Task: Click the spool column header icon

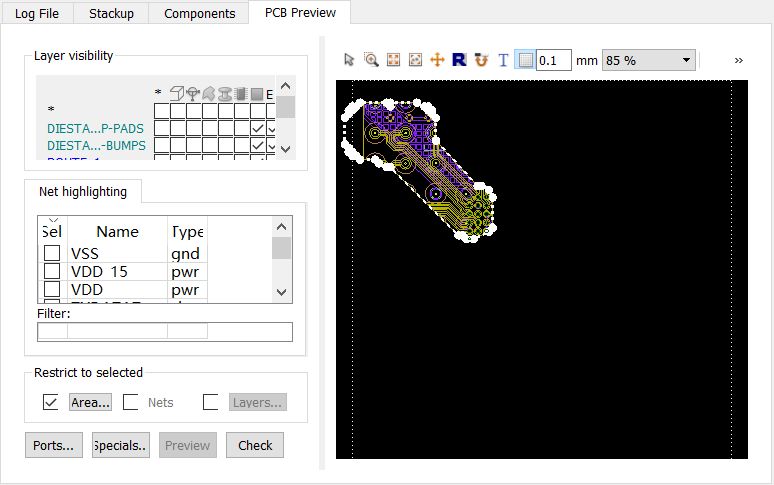Action: click(x=225, y=93)
